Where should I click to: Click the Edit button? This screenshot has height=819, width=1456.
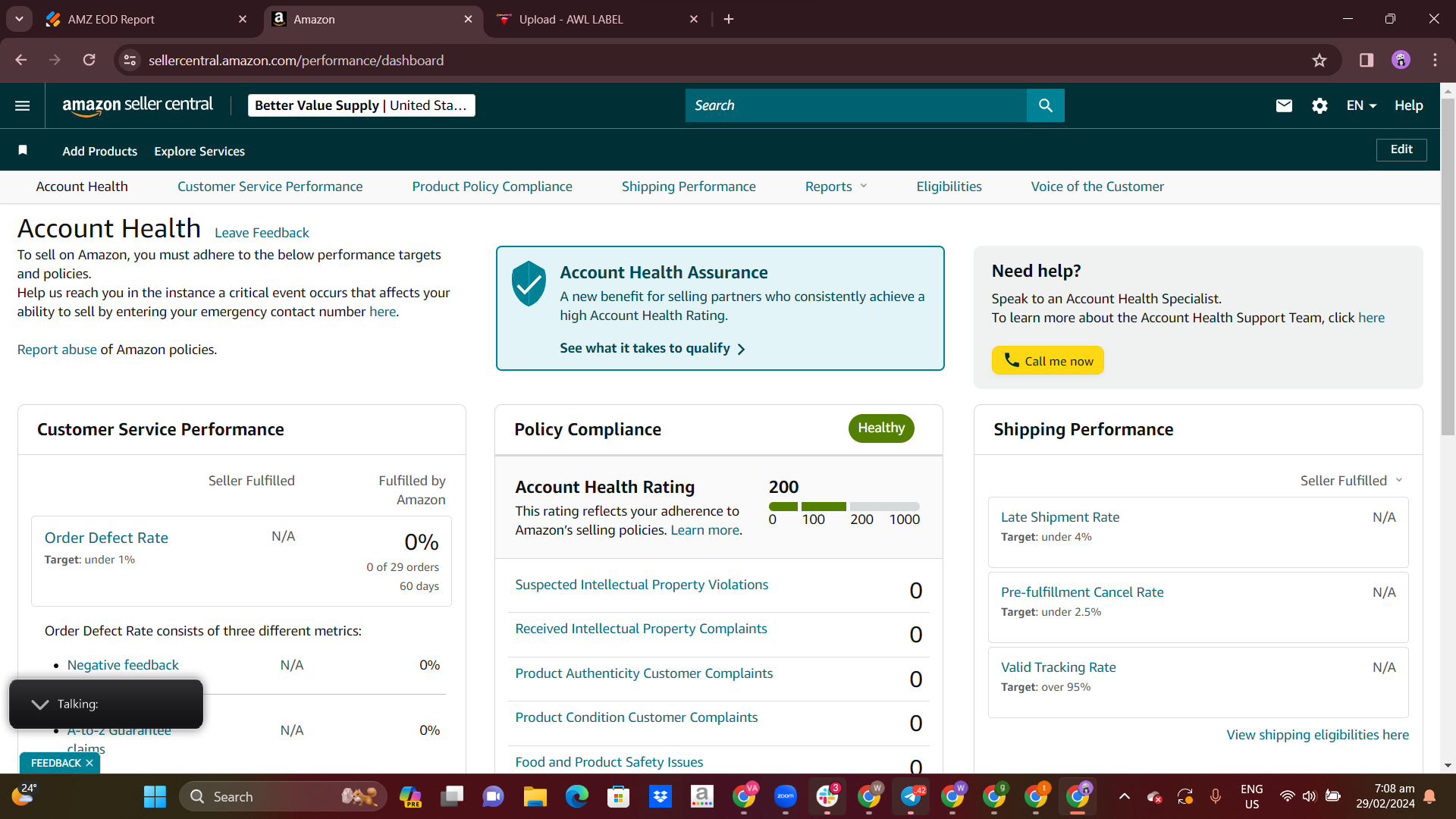1401,149
